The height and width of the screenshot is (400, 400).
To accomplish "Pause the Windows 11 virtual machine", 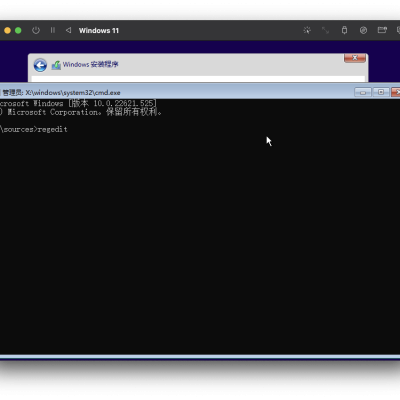I will click(x=53, y=30).
